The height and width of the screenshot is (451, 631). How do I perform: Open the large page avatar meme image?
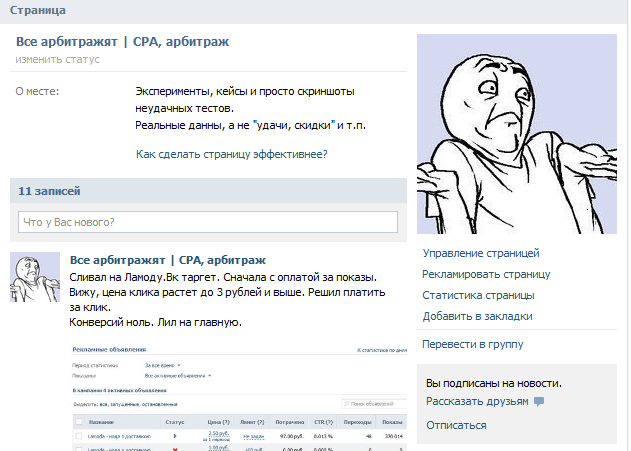[x=517, y=134]
